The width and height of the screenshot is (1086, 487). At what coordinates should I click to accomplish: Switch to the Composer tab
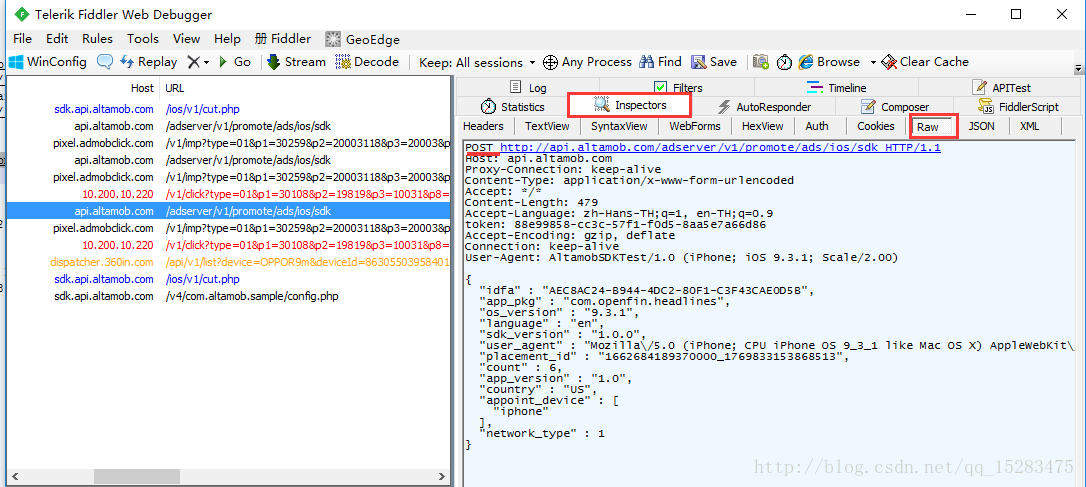[x=895, y=107]
